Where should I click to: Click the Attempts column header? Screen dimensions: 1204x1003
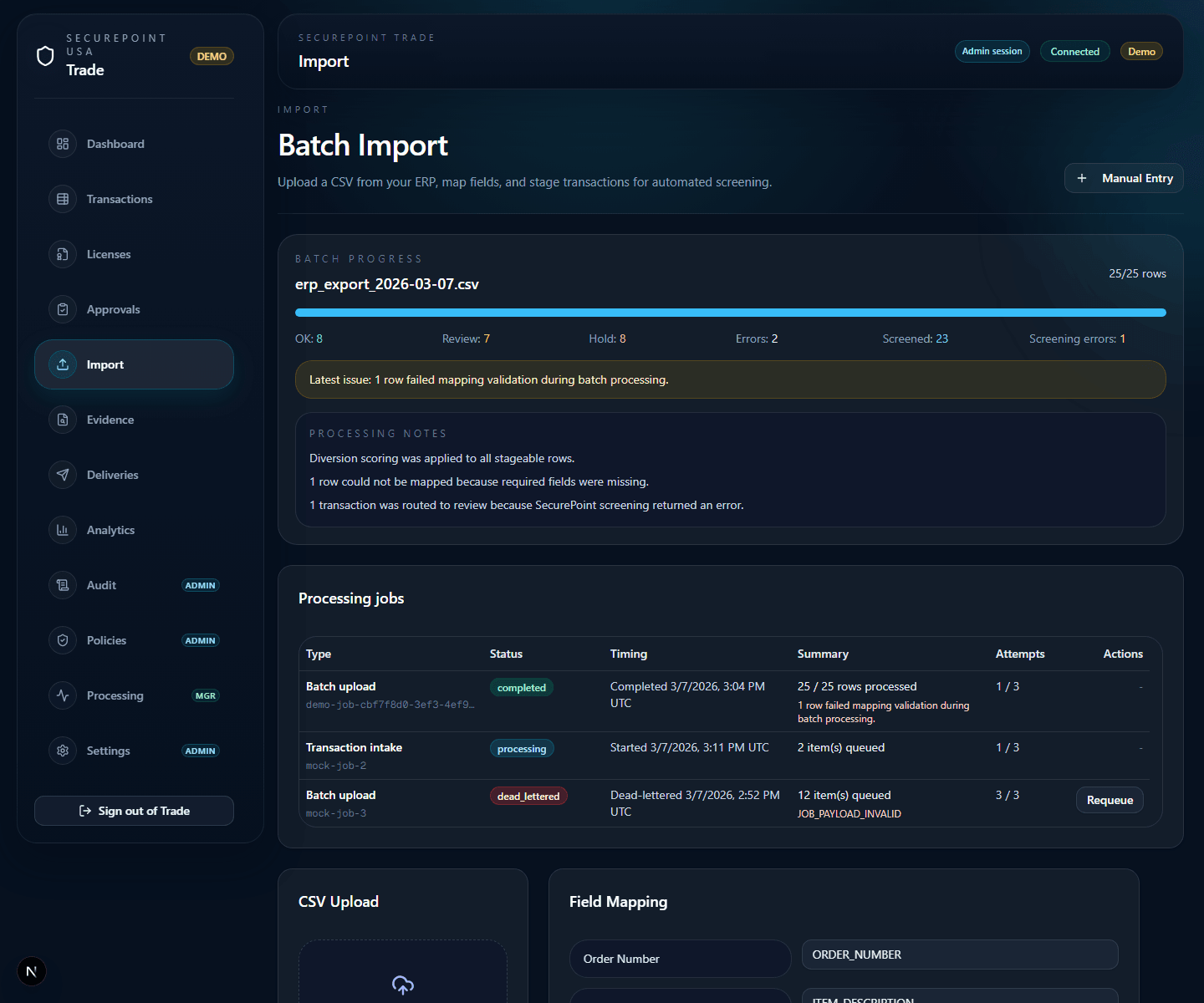pos(1020,654)
